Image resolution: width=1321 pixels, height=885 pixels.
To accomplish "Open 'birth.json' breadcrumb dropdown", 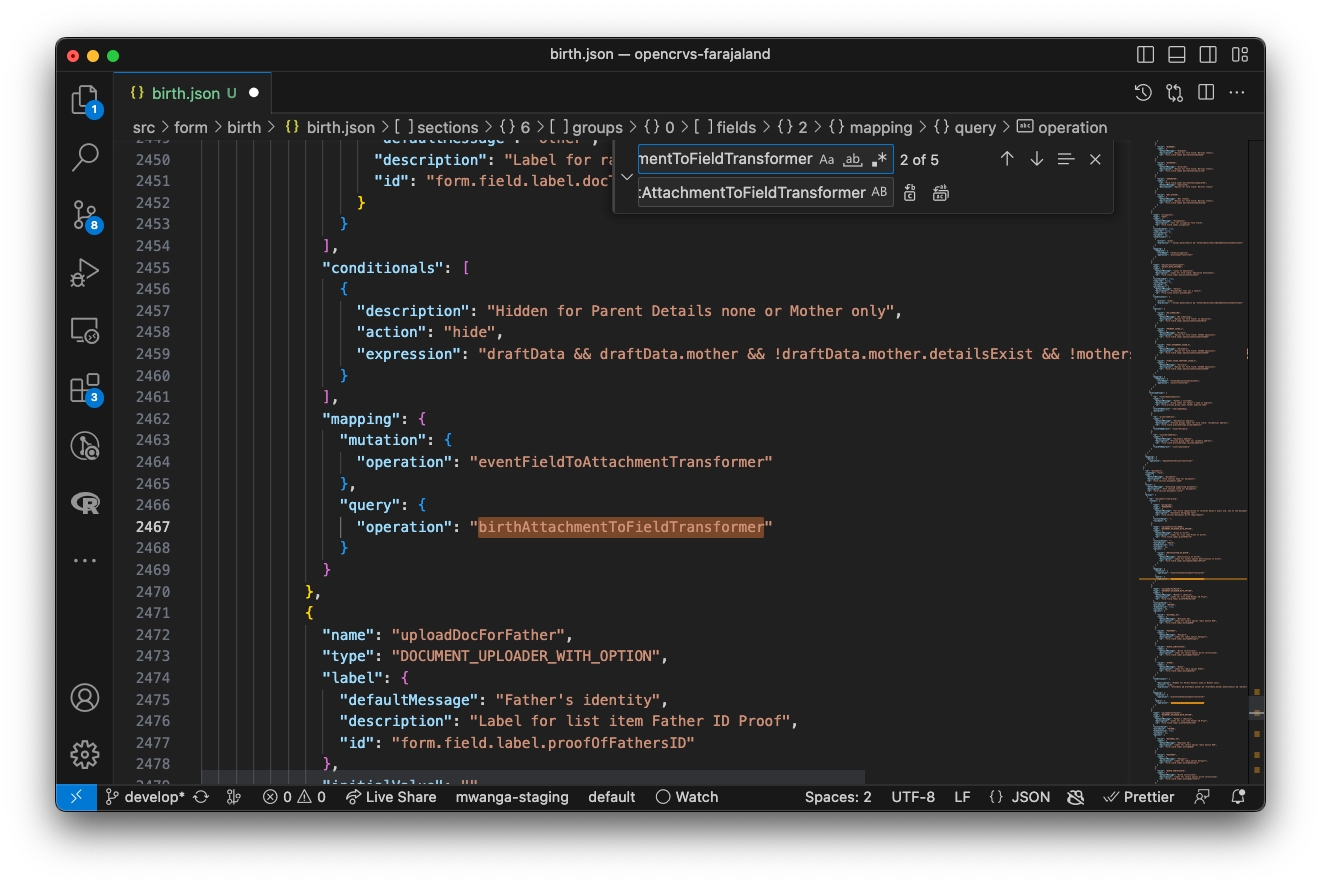I will pyautogui.click(x=330, y=127).
